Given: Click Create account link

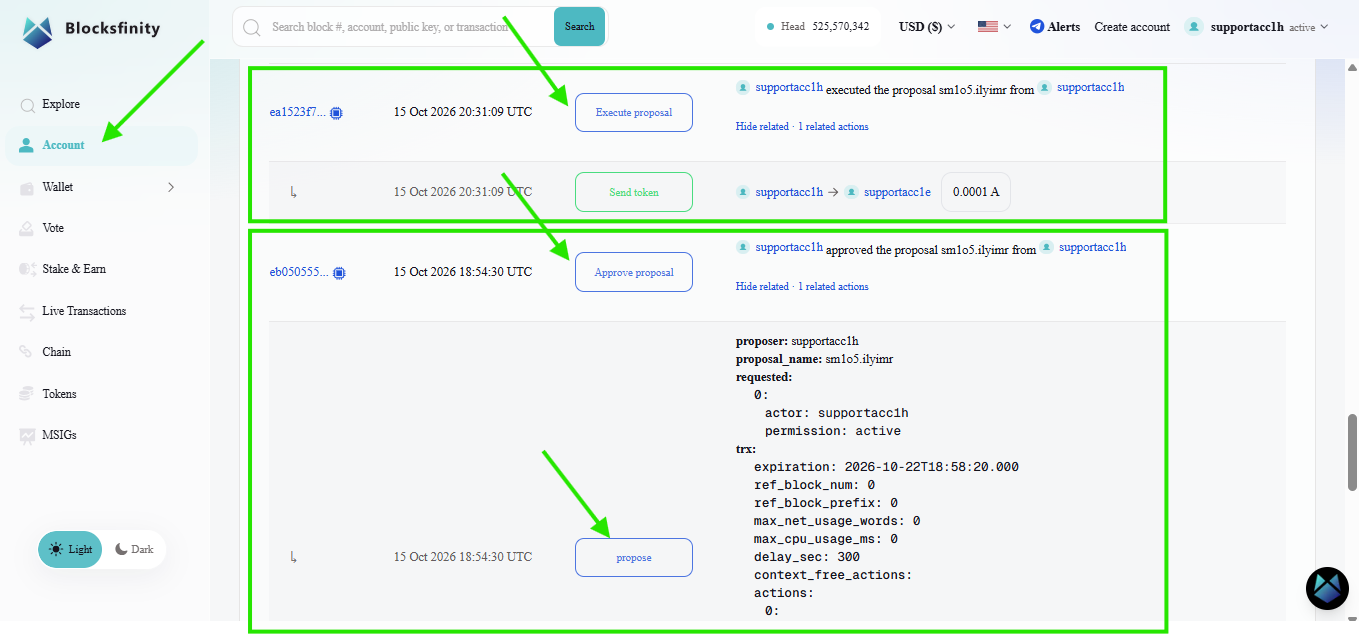Looking at the screenshot, I should click(x=1132, y=27).
